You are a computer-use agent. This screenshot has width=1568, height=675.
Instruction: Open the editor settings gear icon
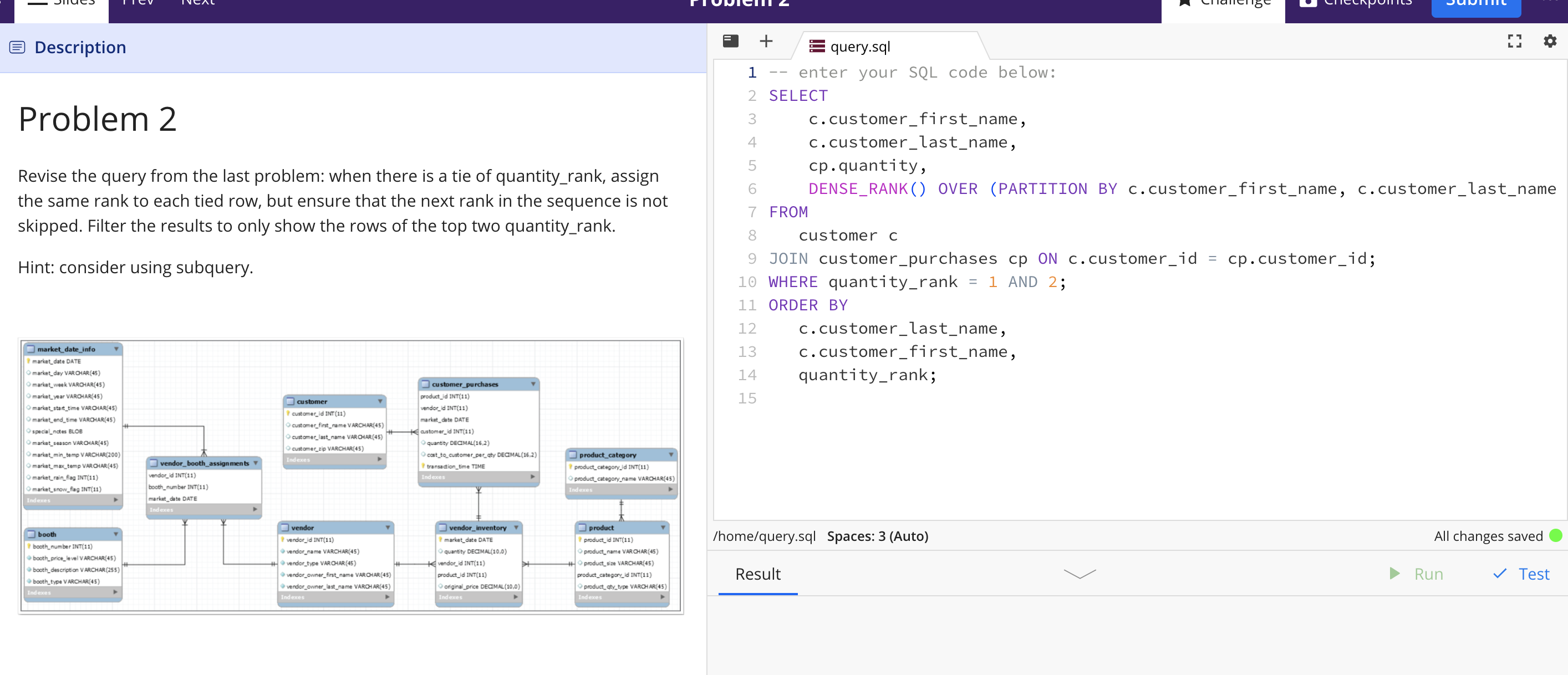click(x=1548, y=42)
